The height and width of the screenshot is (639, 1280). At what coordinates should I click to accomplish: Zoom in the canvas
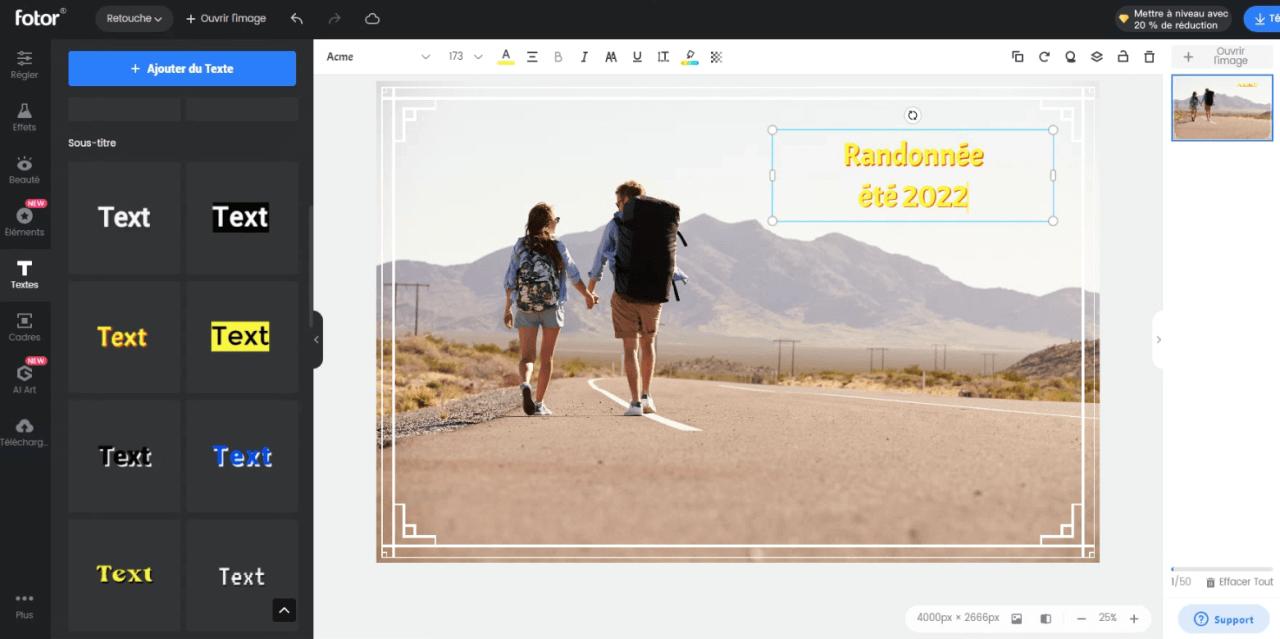pos(1134,619)
